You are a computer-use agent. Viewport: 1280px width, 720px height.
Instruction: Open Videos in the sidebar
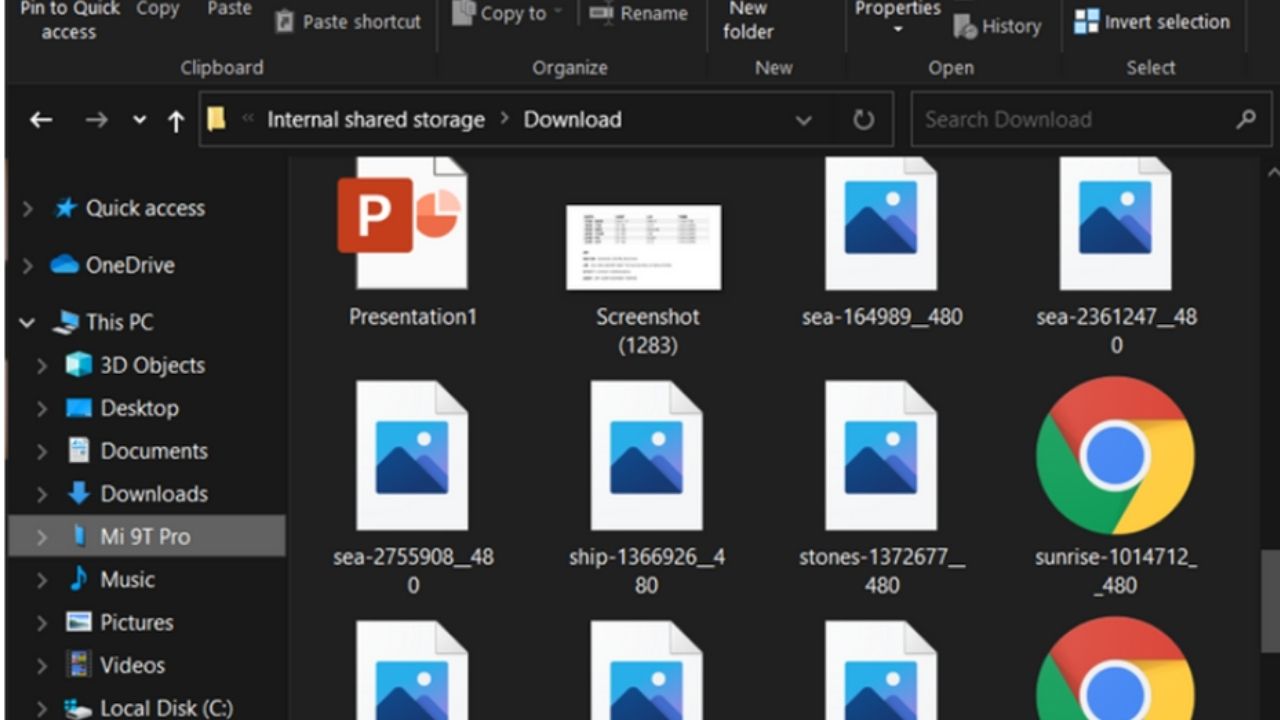click(115, 666)
